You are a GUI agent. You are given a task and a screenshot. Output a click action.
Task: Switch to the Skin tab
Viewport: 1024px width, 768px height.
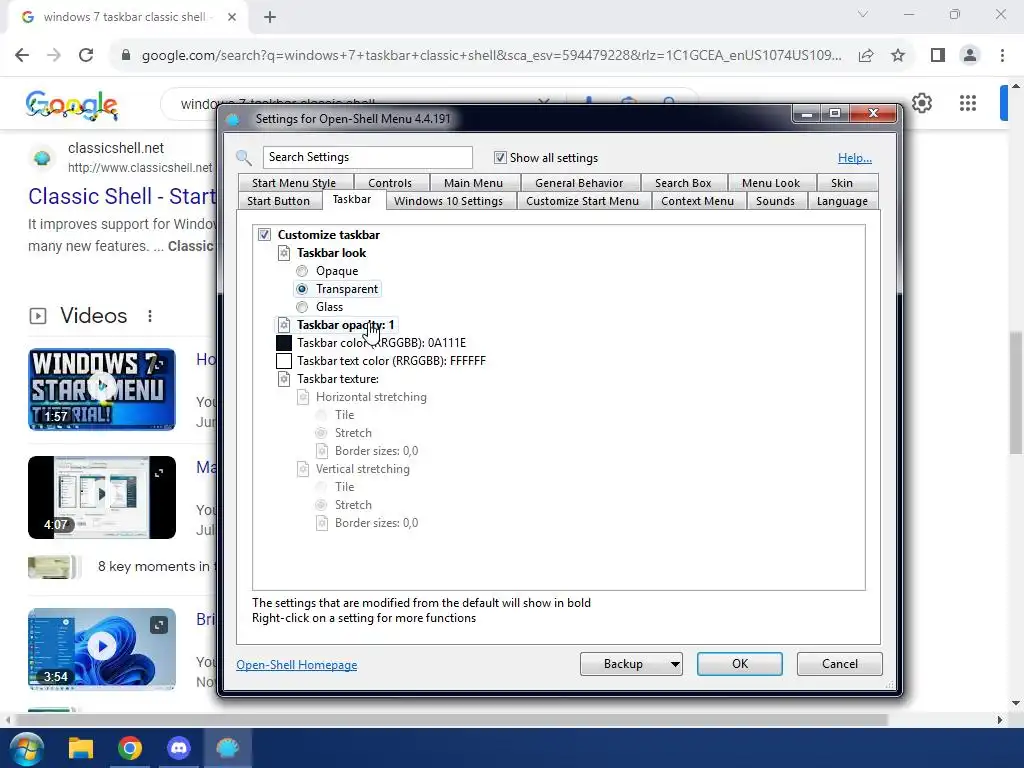pyautogui.click(x=842, y=183)
